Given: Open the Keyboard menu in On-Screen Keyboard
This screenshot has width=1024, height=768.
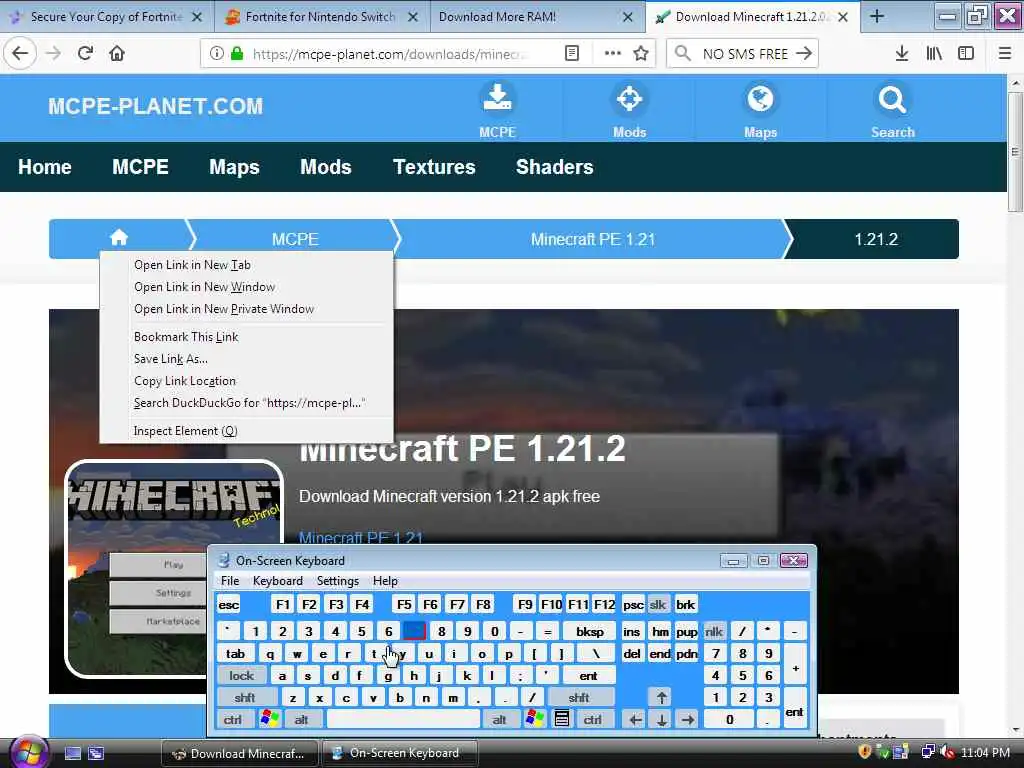Looking at the screenshot, I should (278, 581).
